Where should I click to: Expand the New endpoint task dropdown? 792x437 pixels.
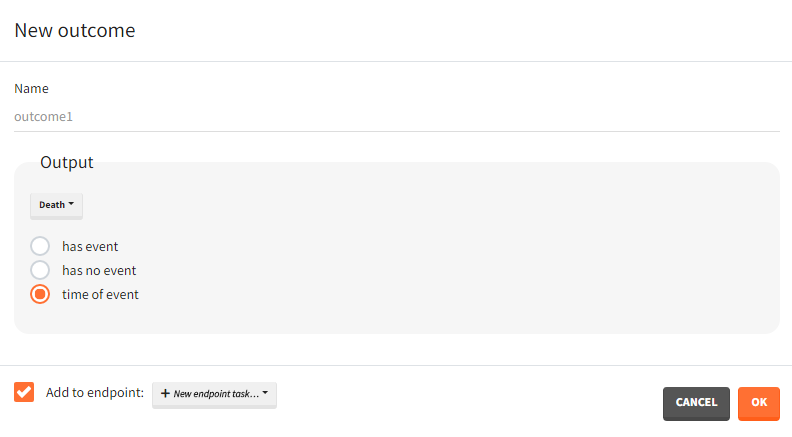[x=214, y=394]
